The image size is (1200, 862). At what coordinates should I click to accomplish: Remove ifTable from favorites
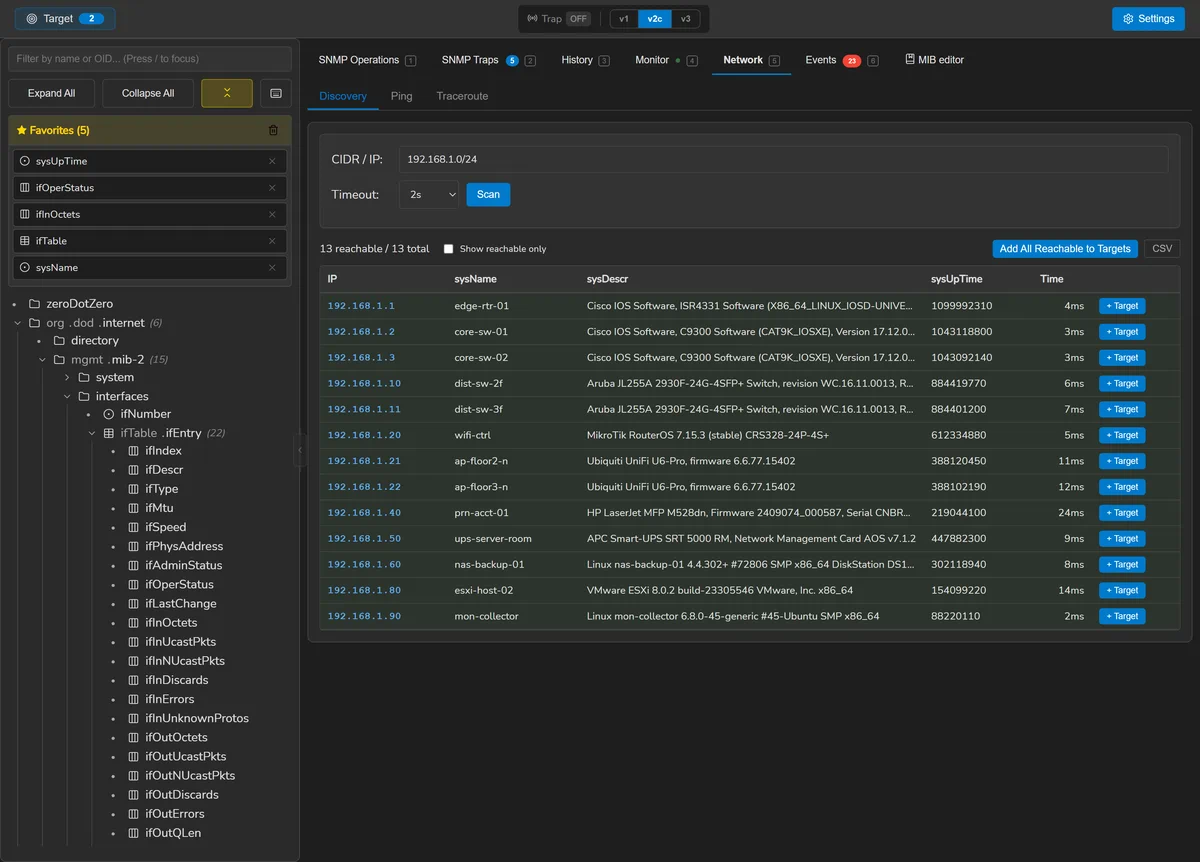[272, 241]
